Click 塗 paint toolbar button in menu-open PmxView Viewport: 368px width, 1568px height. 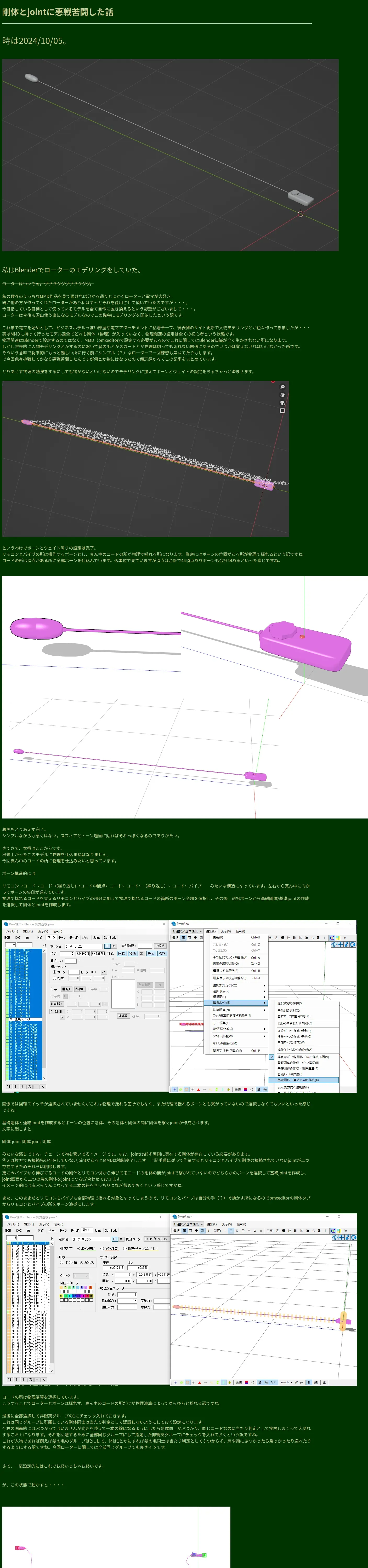307,938
